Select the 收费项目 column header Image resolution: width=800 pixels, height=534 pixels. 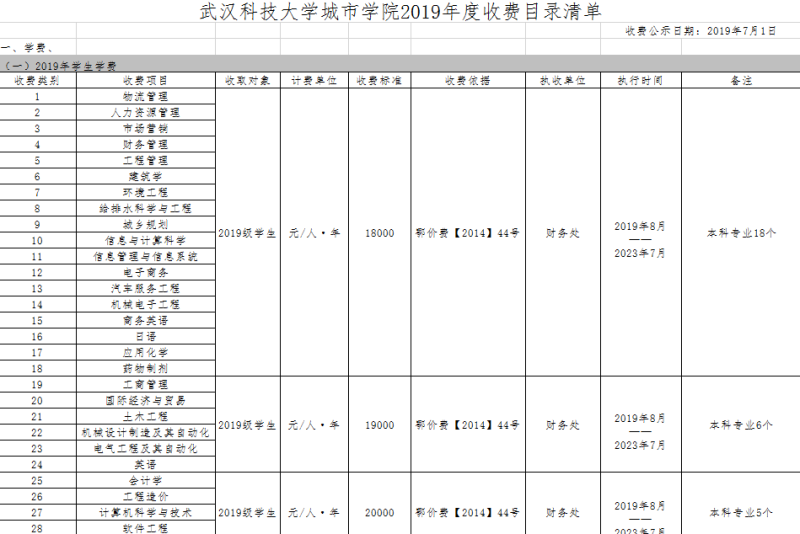145,80
